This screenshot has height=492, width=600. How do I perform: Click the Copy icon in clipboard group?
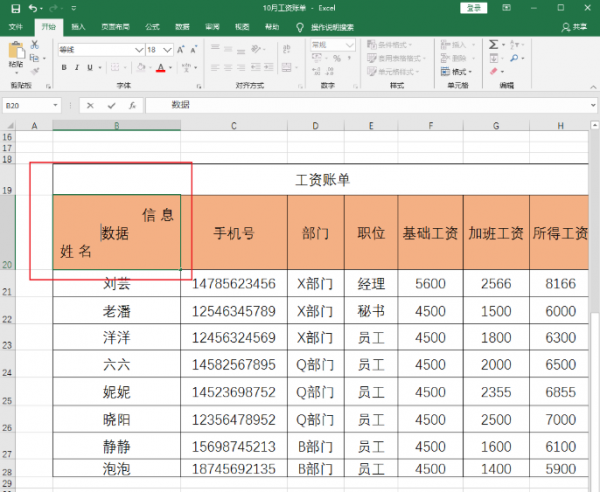coord(34,58)
